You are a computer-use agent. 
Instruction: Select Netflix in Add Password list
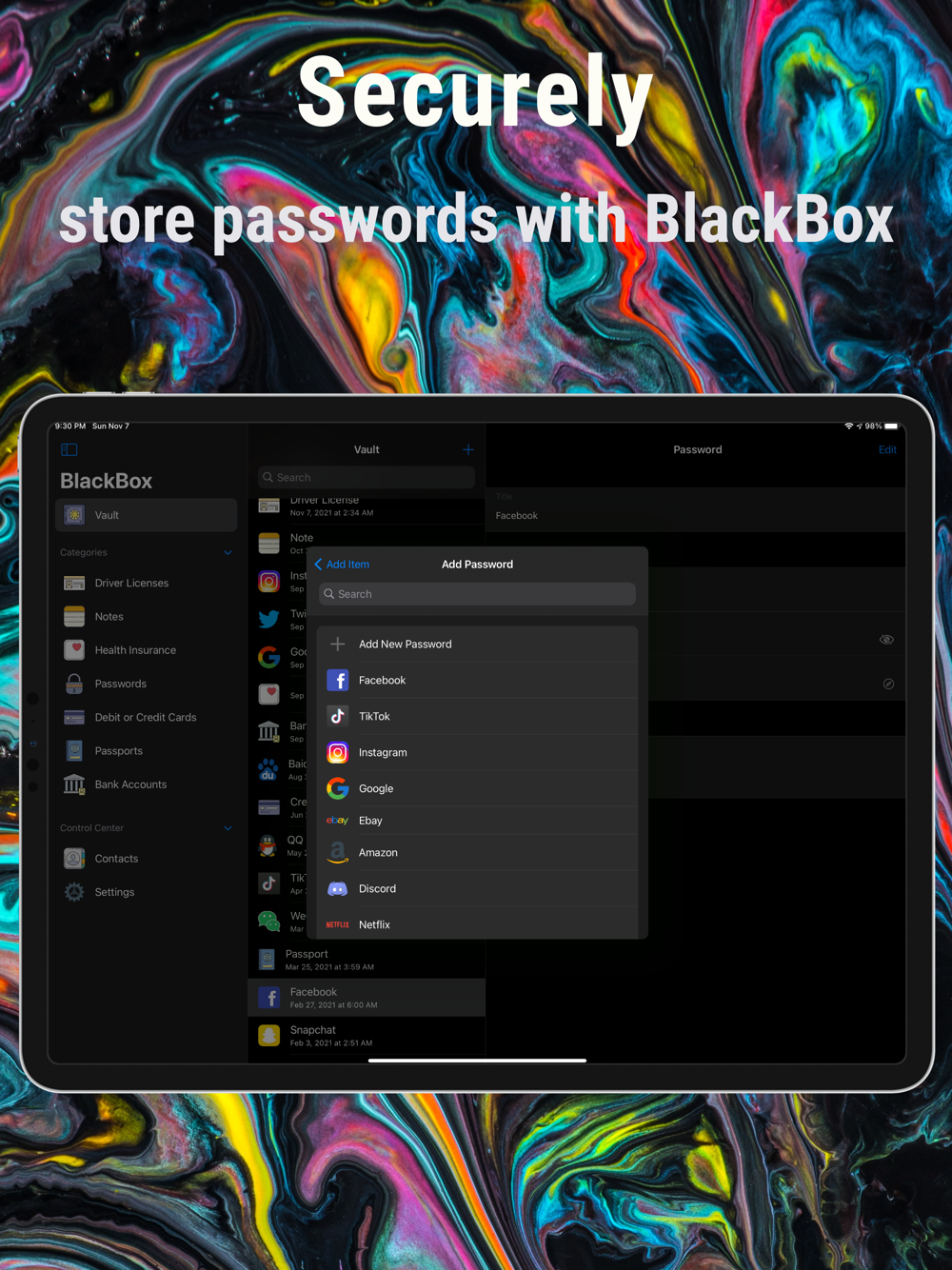477,923
